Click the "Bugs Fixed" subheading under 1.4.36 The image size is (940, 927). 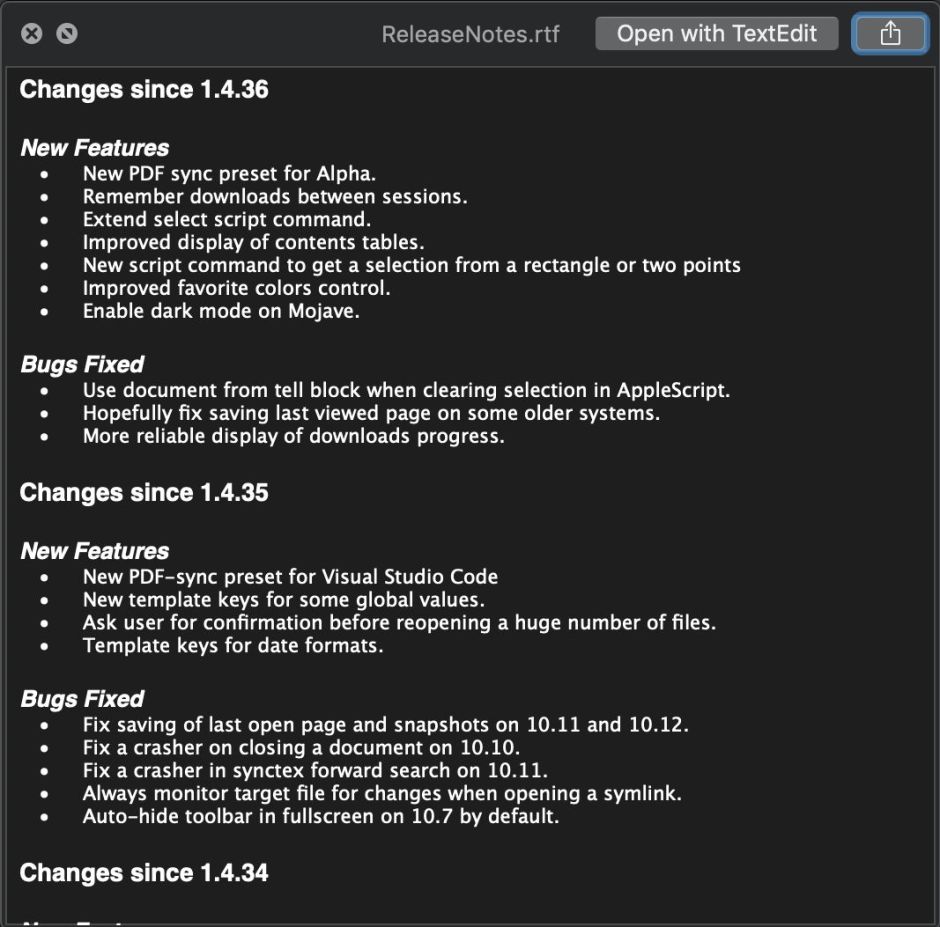(x=82, y=365)
